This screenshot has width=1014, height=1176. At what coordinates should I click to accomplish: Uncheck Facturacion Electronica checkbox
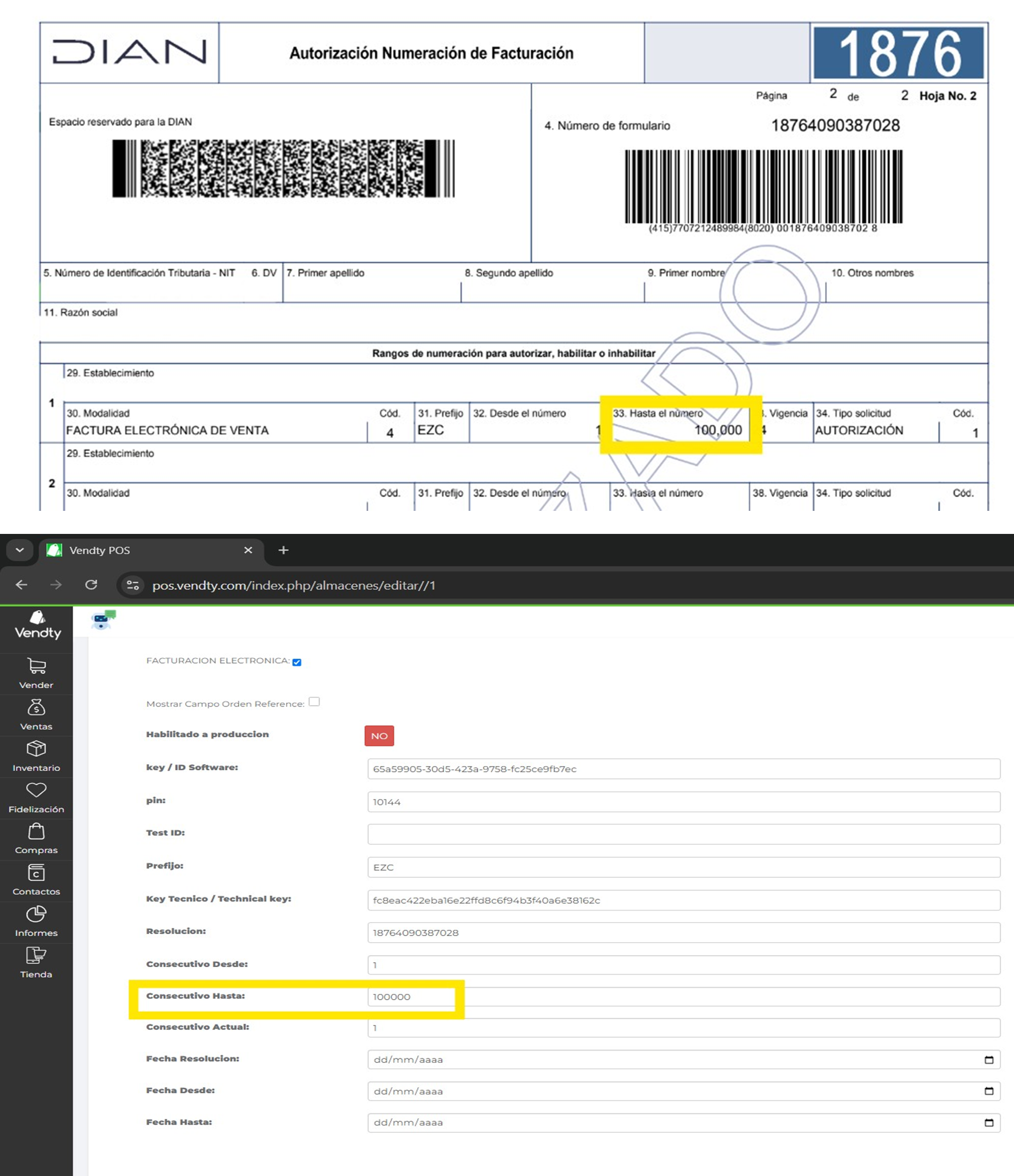pos(297,662)
